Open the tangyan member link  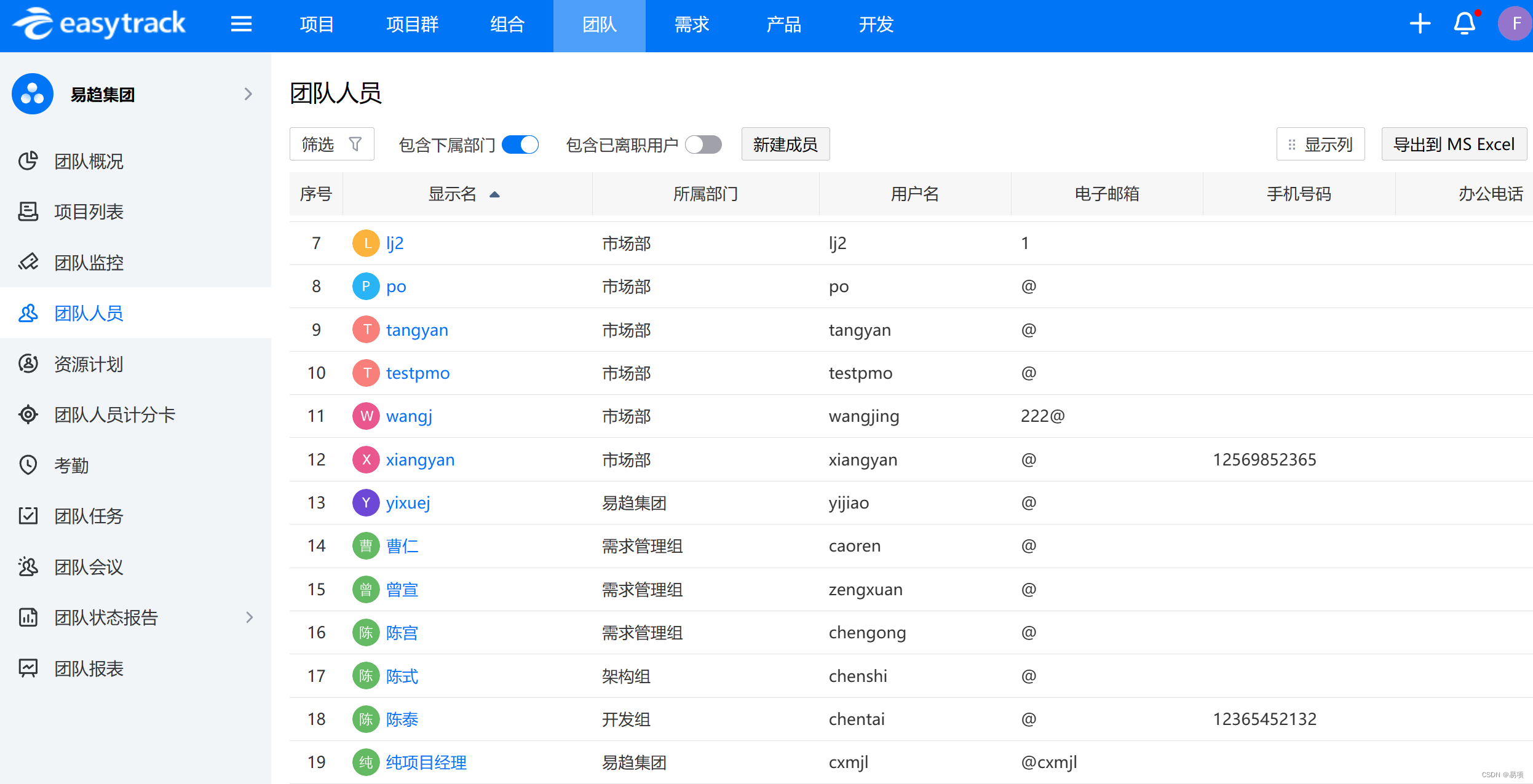click(x=417, y=330)
